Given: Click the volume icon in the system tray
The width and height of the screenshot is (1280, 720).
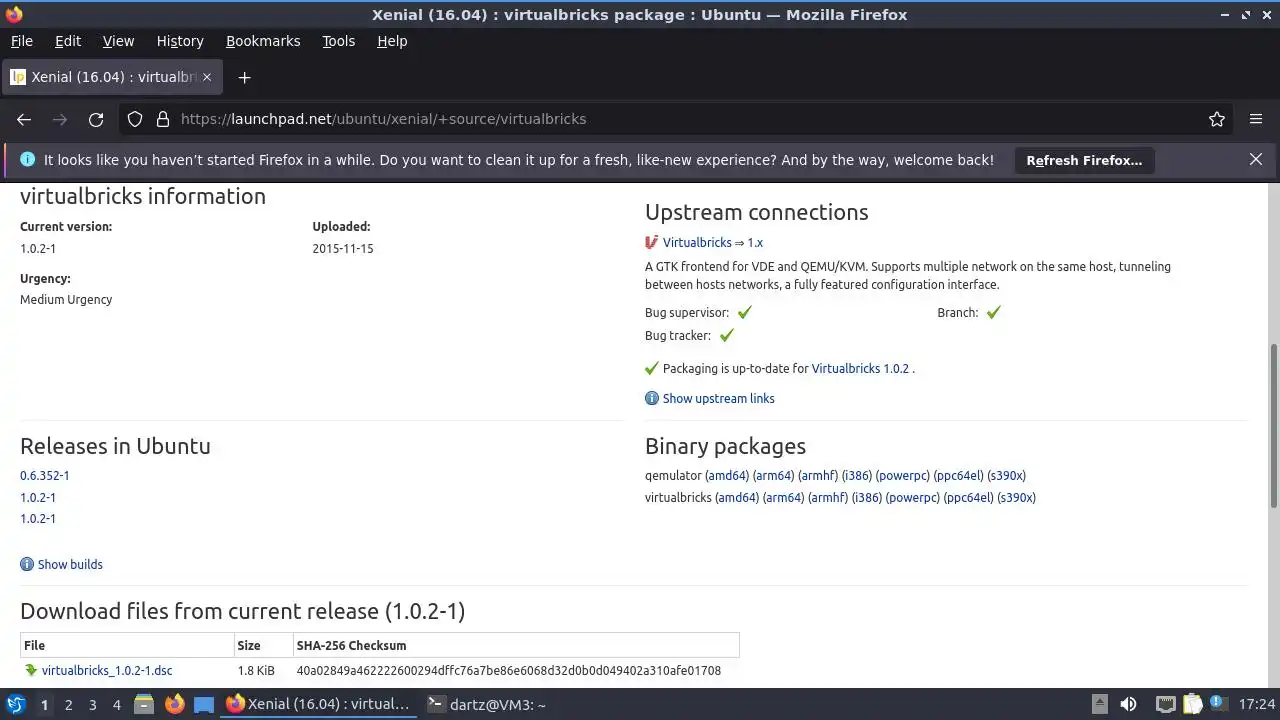Looking at the screenshot, I should [x=1128, y=704].
